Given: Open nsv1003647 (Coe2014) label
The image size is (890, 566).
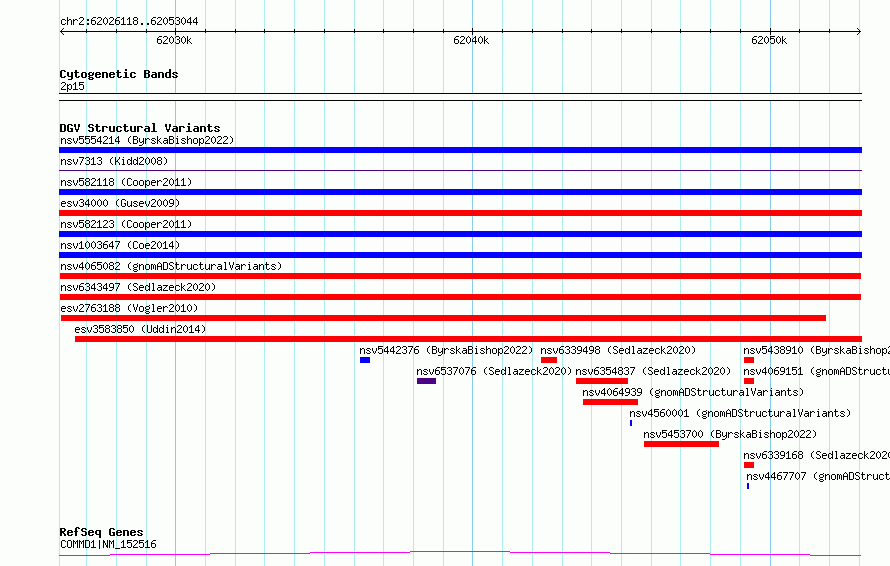Looking at the screenshot, I should click(x=120, y=245).
